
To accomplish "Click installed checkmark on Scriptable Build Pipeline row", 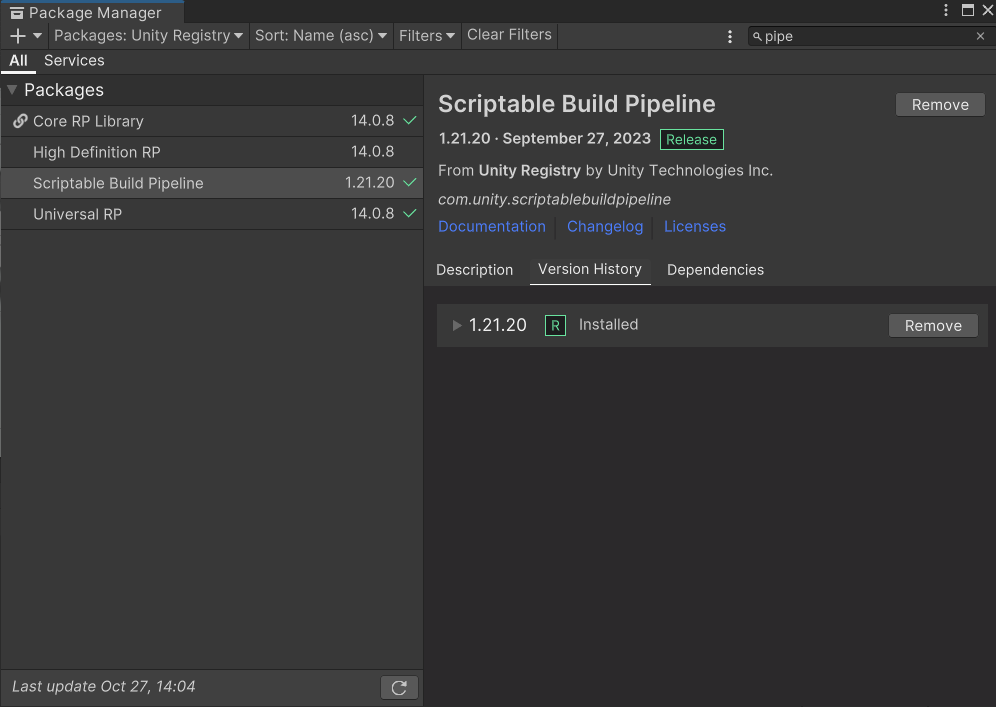I will coord(410,182).
